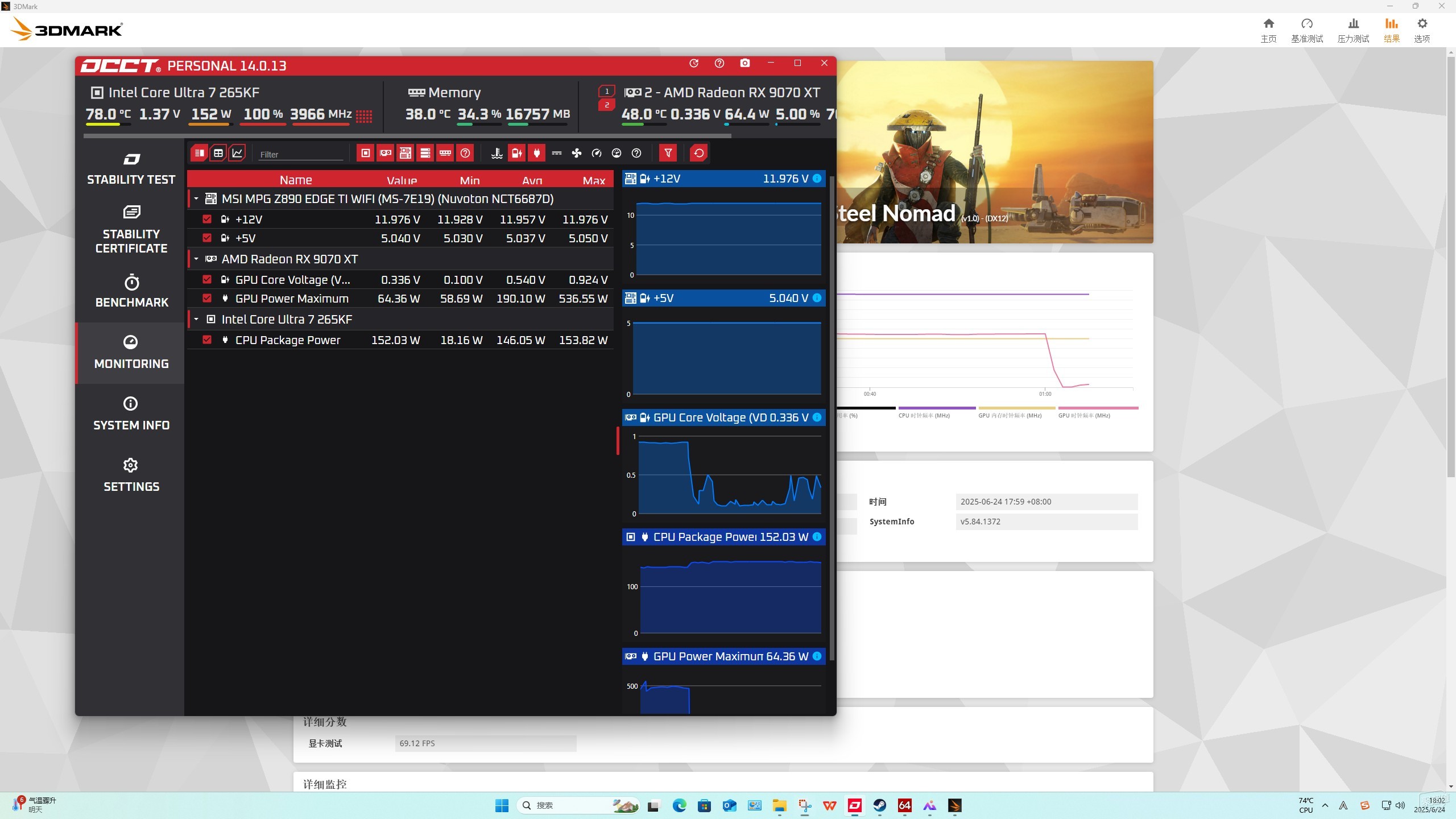Screen dimensions: 1456x819
Task: Toggle the storage sensor filter icon
Action: [x=425, y=153]
